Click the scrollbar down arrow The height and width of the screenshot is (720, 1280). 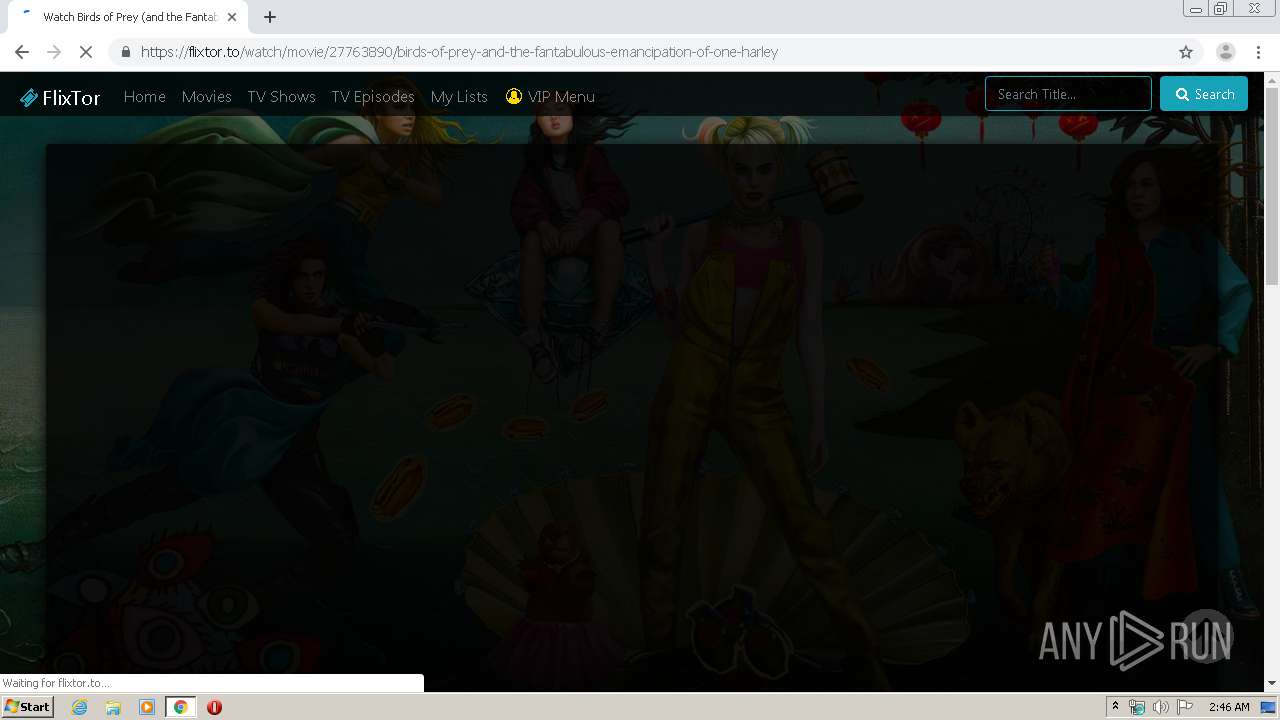tap(1272, 683)
